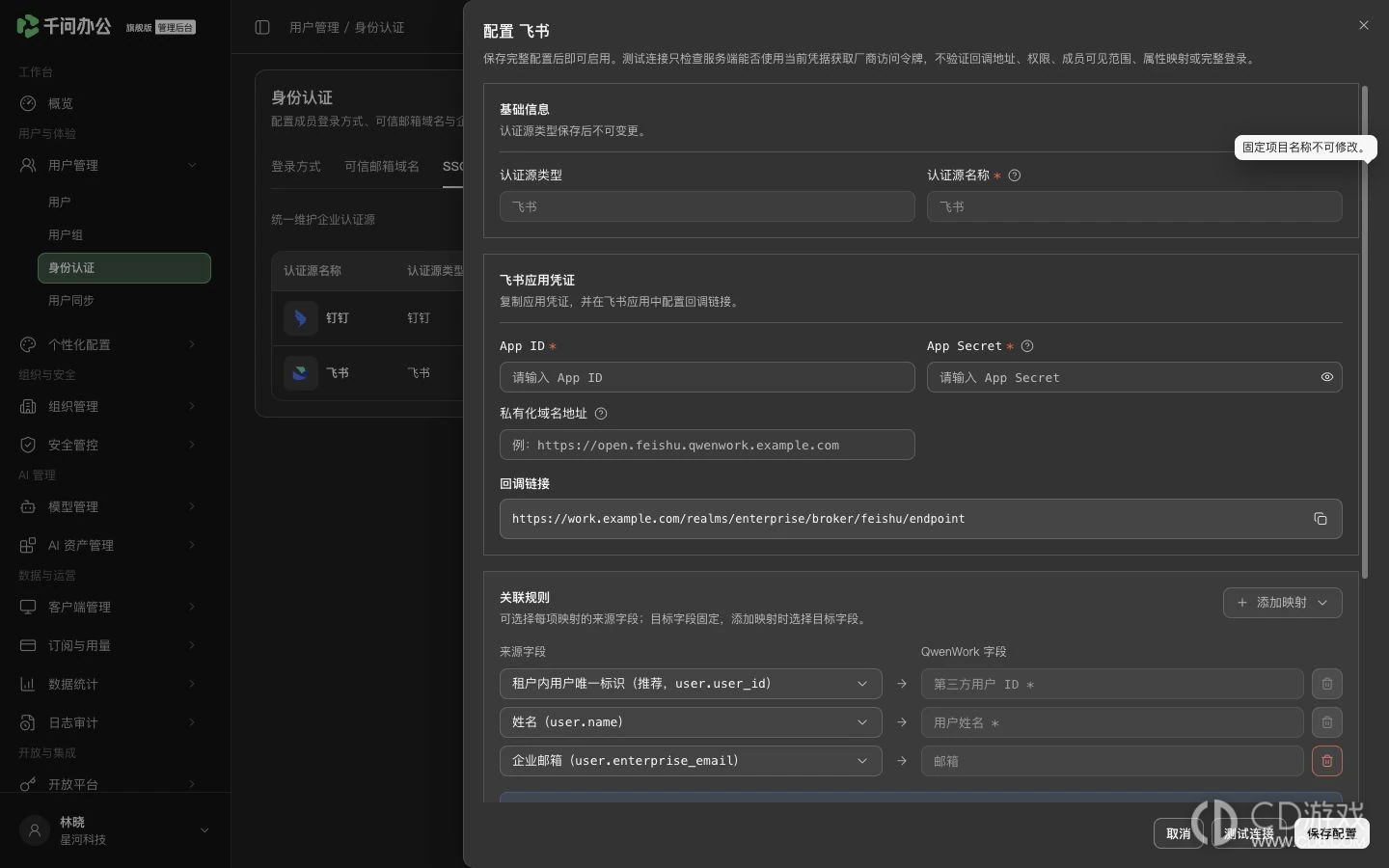The width and height of the screenshot is (1389, 868).
Task: Click the App Secret input field
Action: point(1134,377)
